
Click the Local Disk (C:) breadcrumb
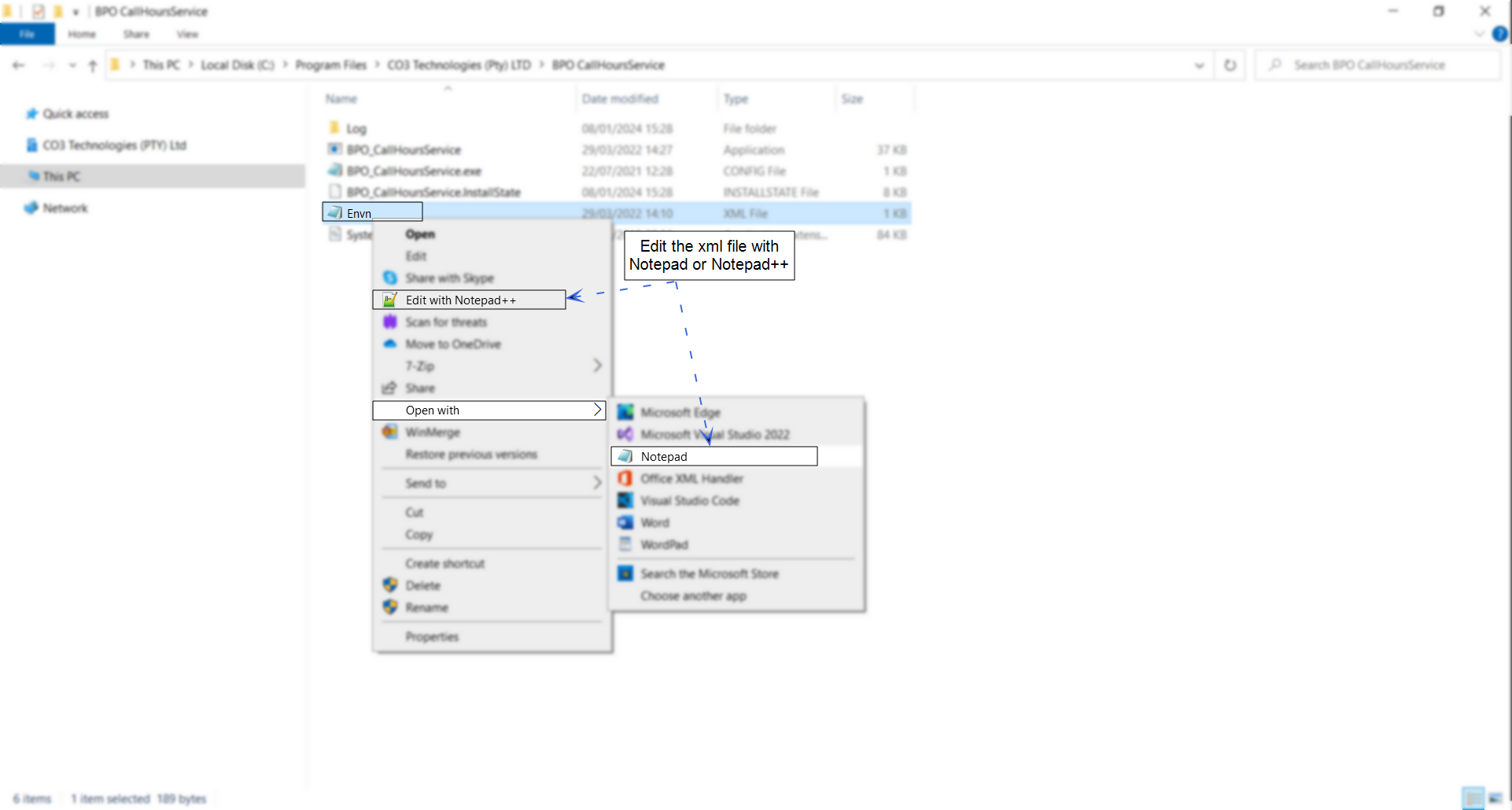[238, 64]
